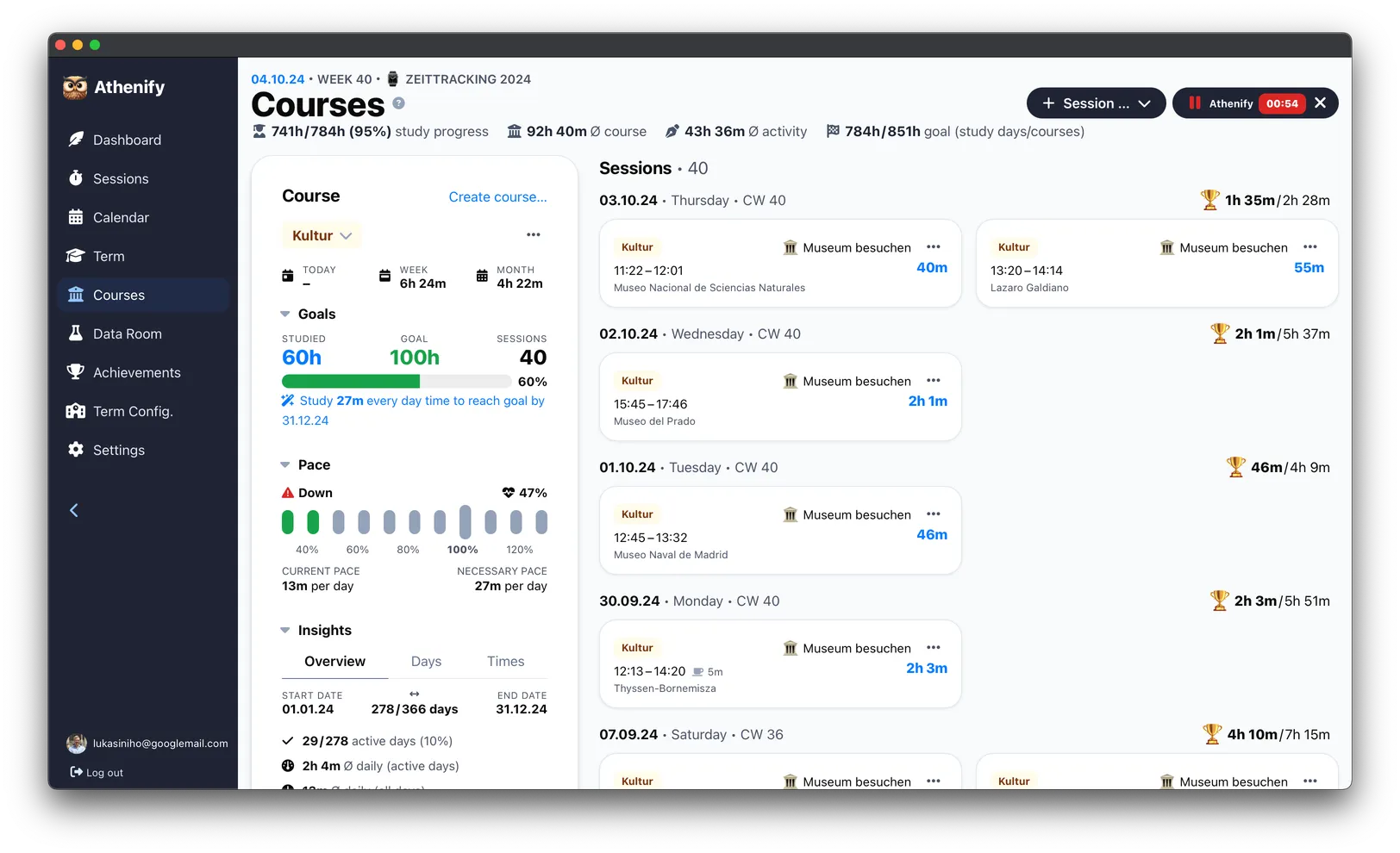Expand the Kultur course dropdown

pos(347,234)
